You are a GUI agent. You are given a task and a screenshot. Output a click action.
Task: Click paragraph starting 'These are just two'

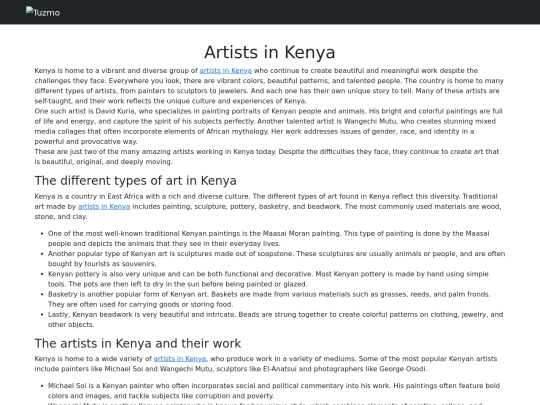pos(267,157)
